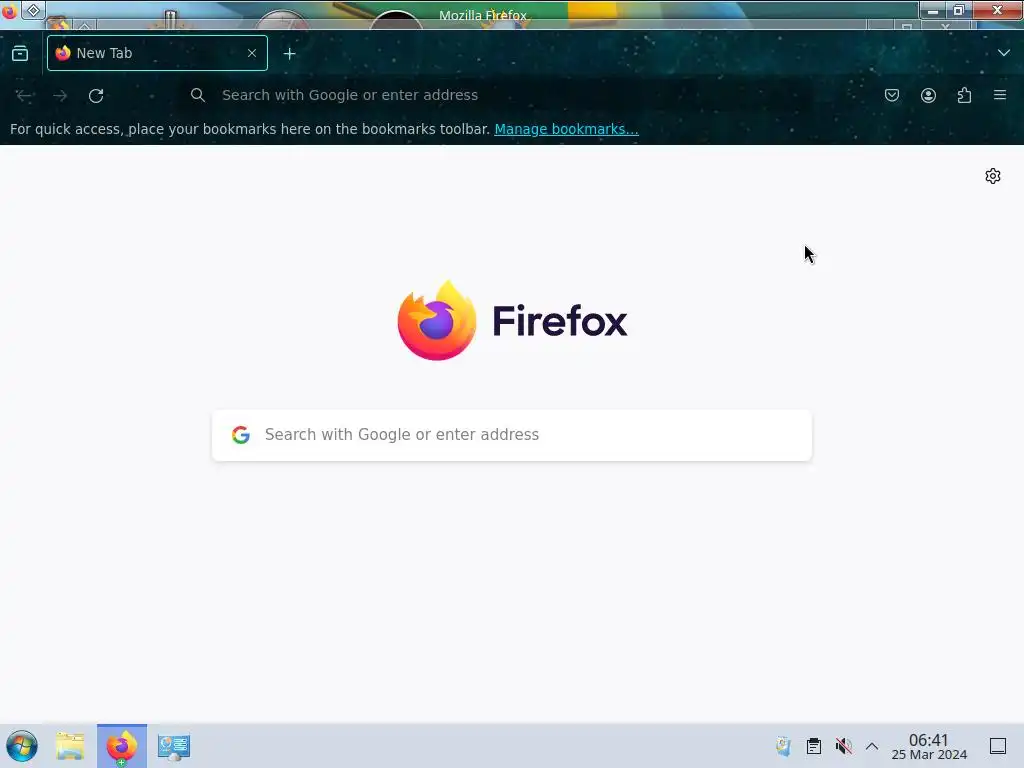
Task: Open a new tab with the plus button
Action: tap(289, 54)
